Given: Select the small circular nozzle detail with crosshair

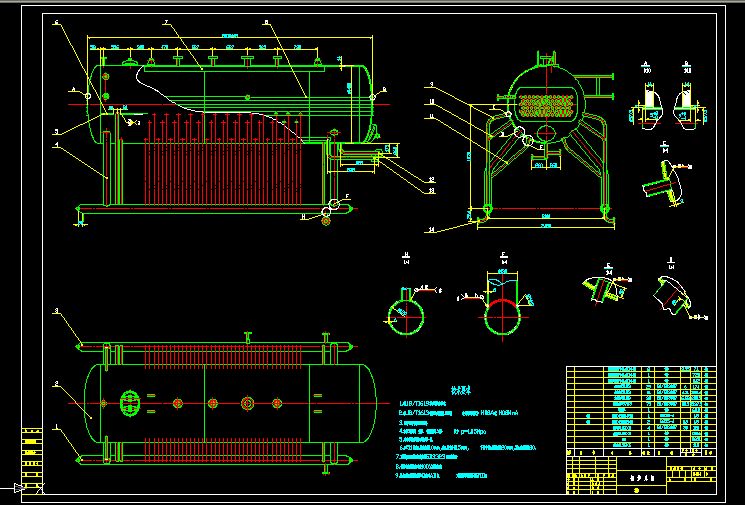Looking at the screenshot, I should 406,313.
